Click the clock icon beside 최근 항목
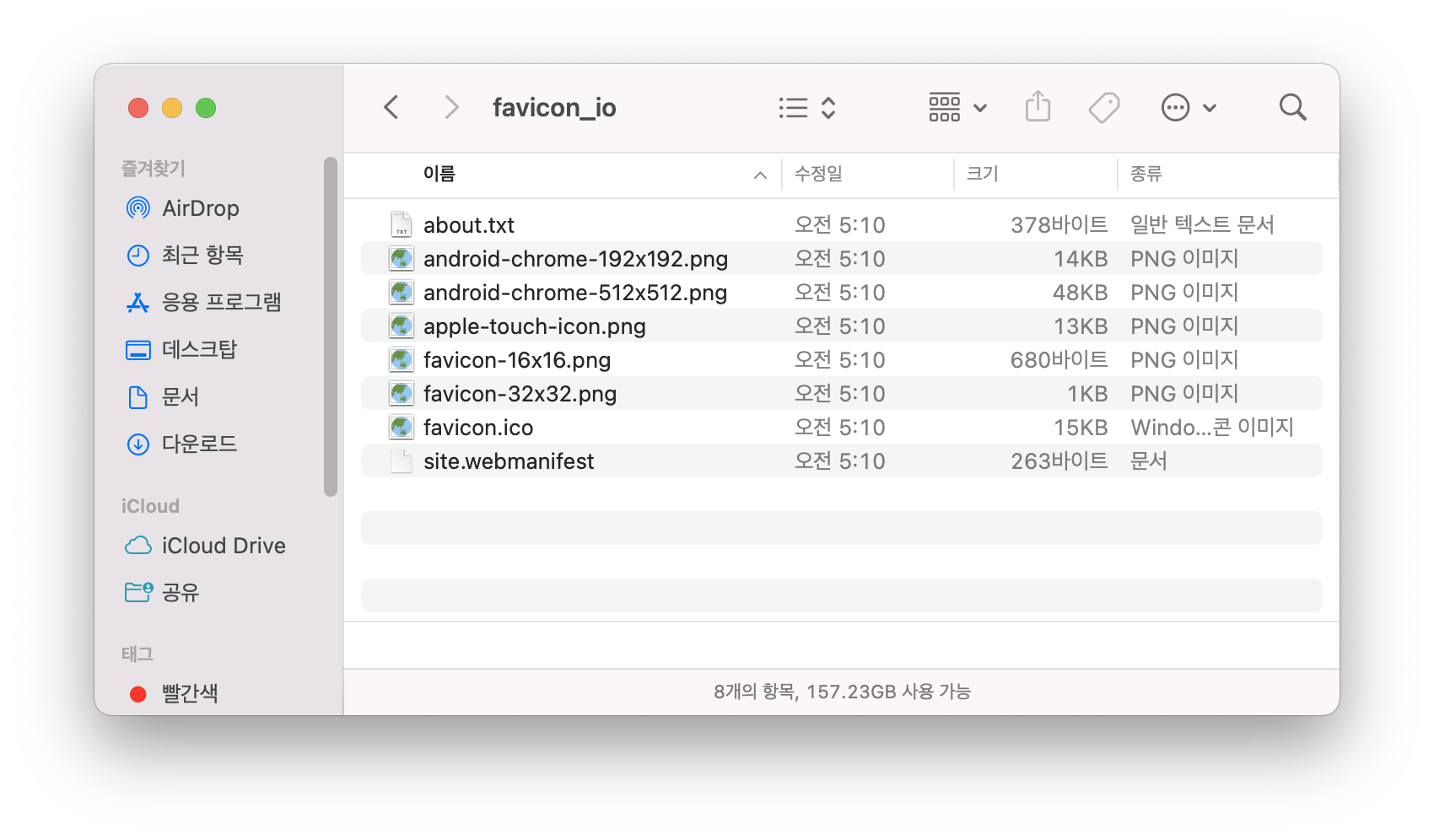Image resolution: width=1434 pixels, height=840 pixels. [x=137, y=255]
